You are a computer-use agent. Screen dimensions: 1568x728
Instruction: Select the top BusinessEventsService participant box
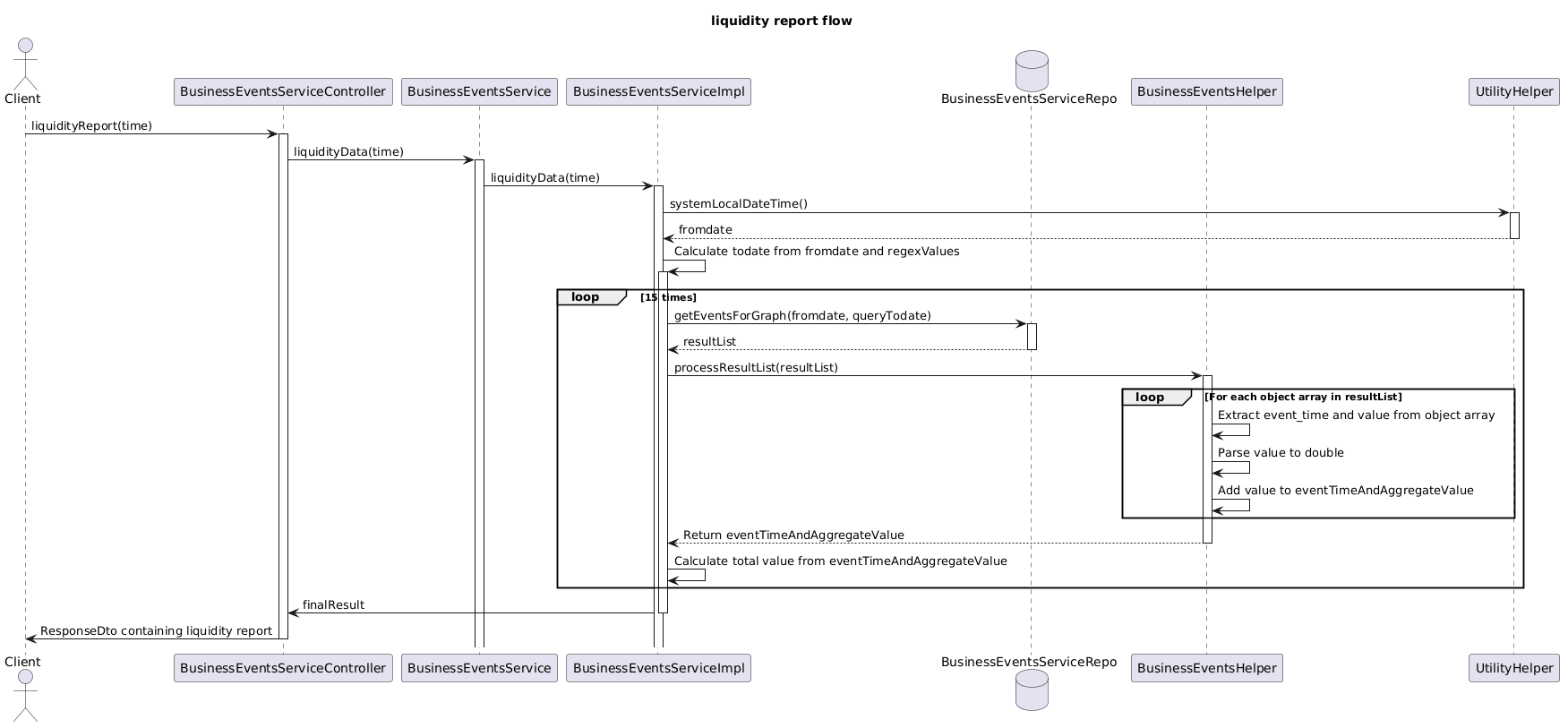(x=479, y=91)
